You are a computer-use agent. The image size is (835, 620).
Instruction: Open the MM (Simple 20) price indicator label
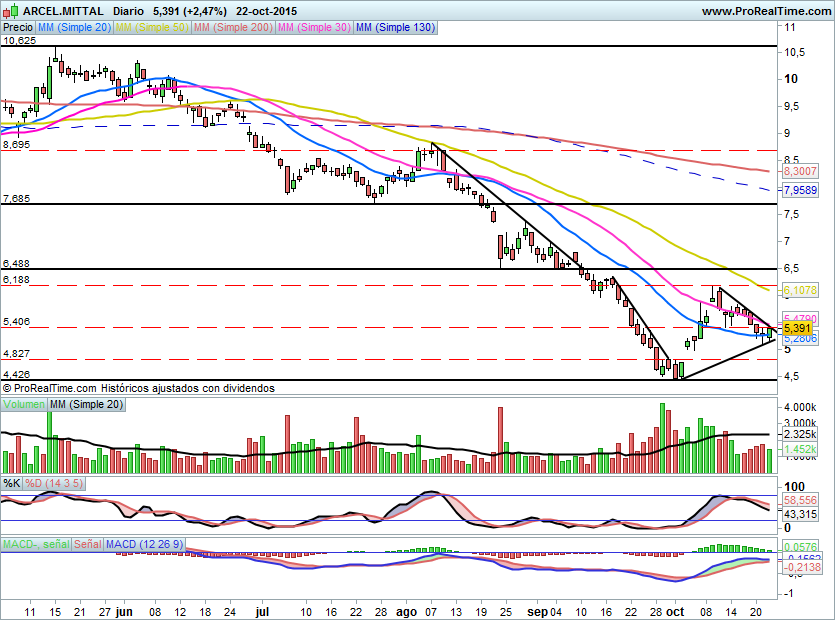75,28
